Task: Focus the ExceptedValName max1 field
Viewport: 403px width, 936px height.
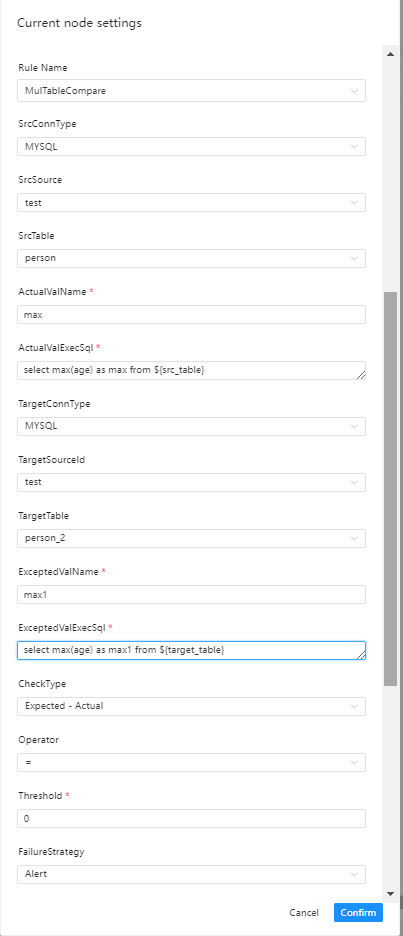Action: 191,595
